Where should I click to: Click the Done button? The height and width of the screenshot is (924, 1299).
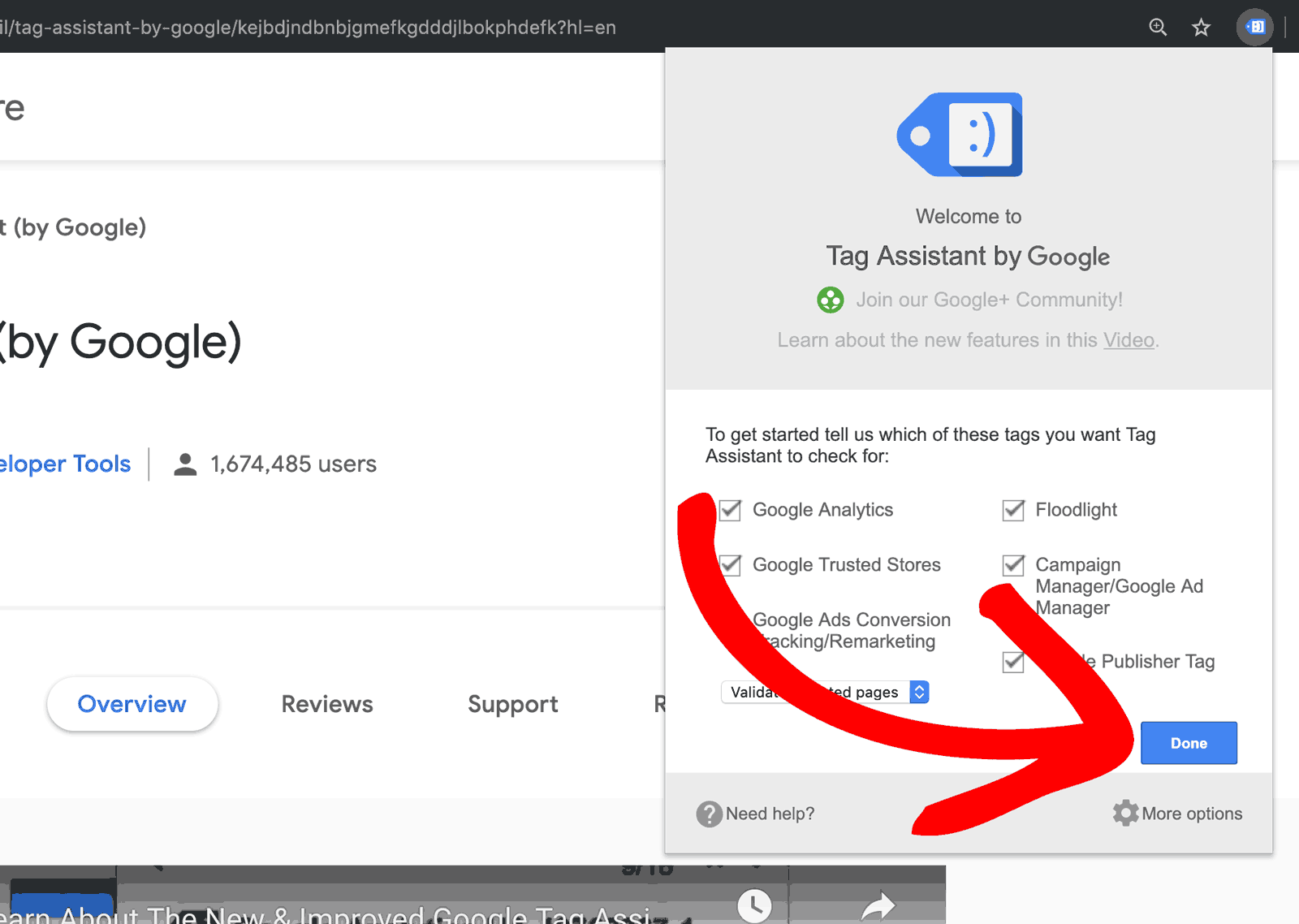(1188, 742)
